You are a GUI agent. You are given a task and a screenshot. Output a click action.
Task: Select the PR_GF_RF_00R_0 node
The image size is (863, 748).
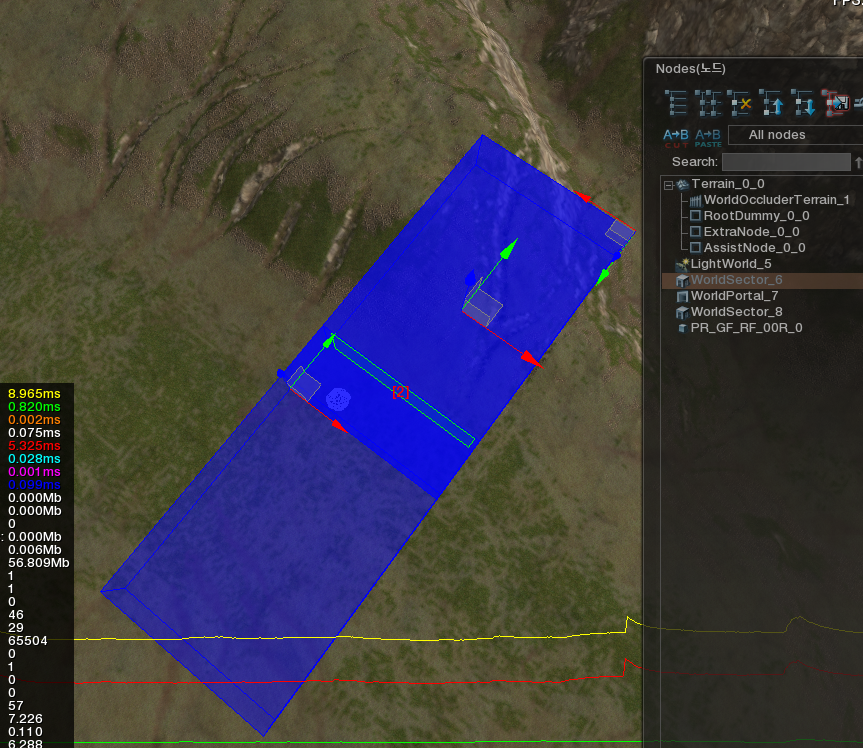745,327
